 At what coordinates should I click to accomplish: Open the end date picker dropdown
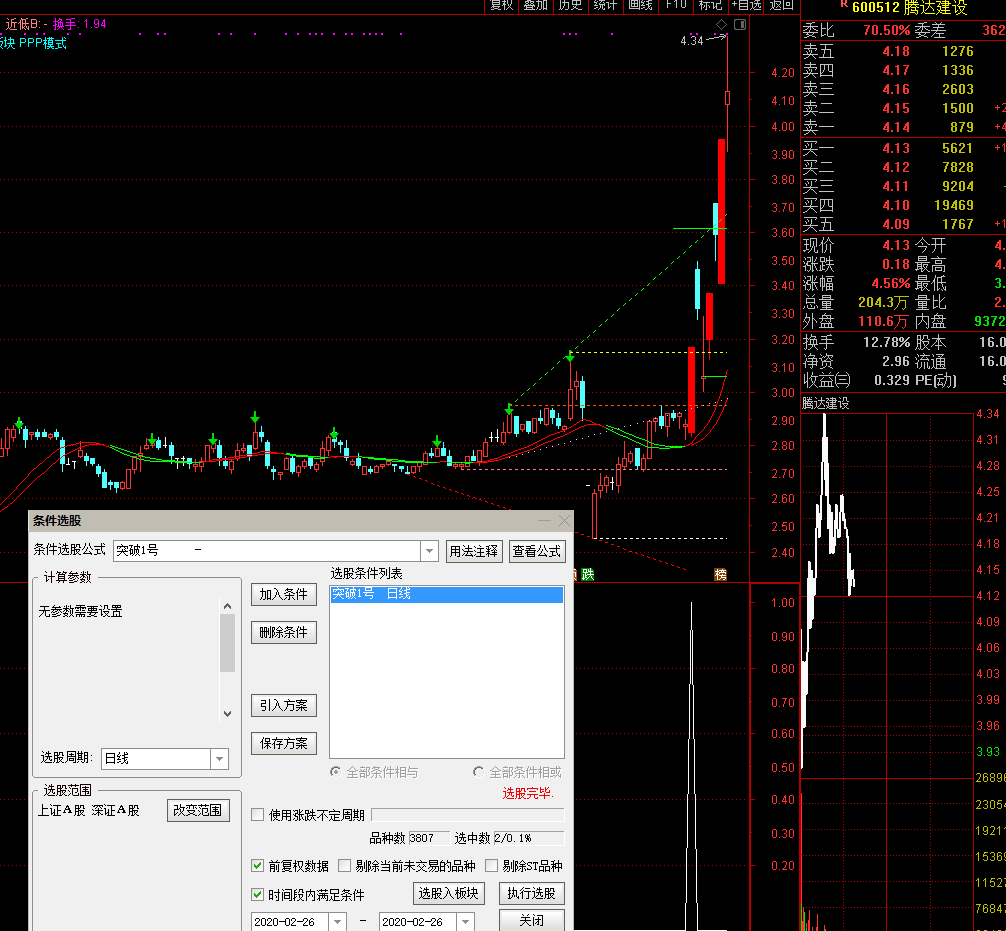[x=466, y=922]
